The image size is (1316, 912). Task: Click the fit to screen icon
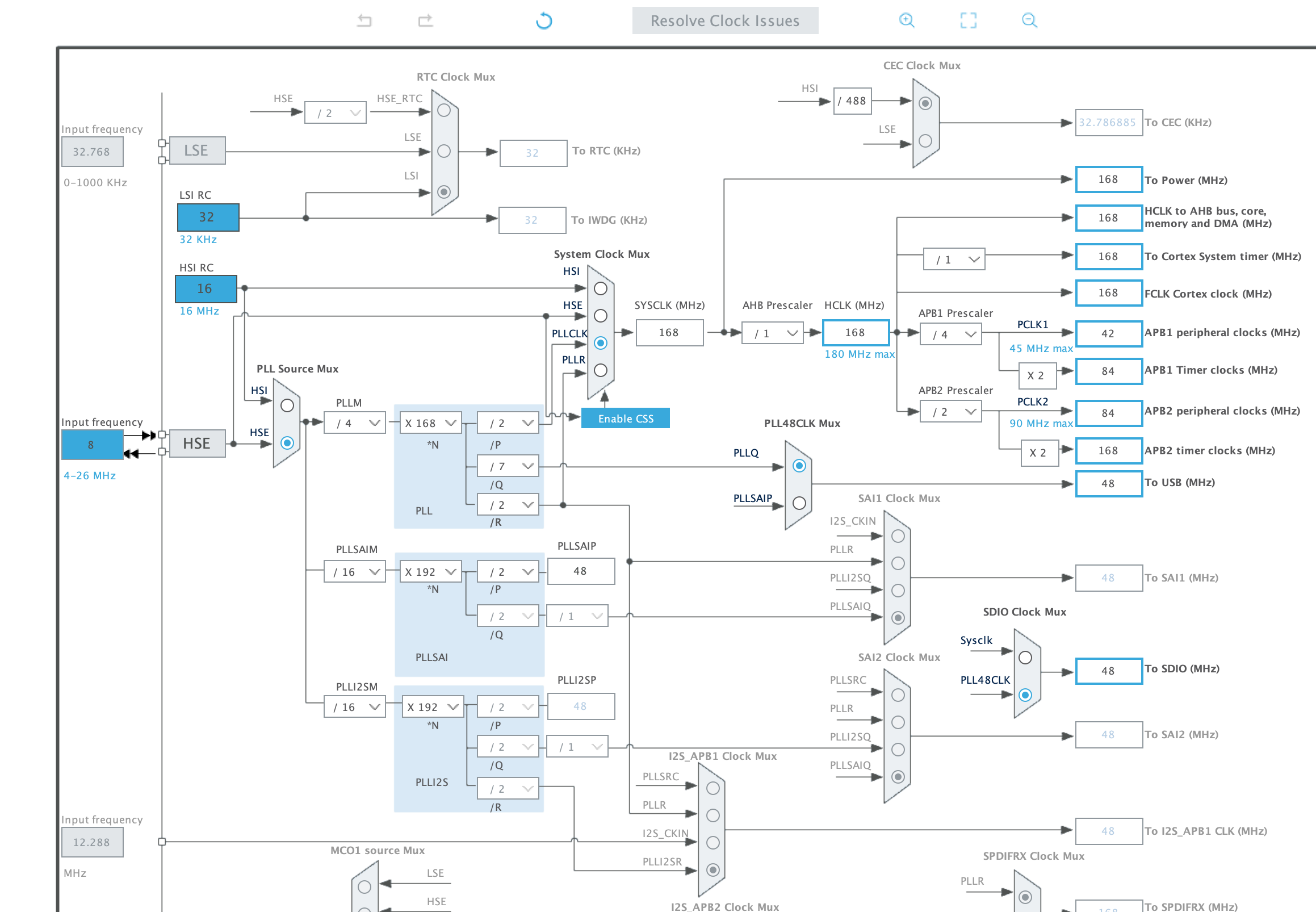[968, 20]
